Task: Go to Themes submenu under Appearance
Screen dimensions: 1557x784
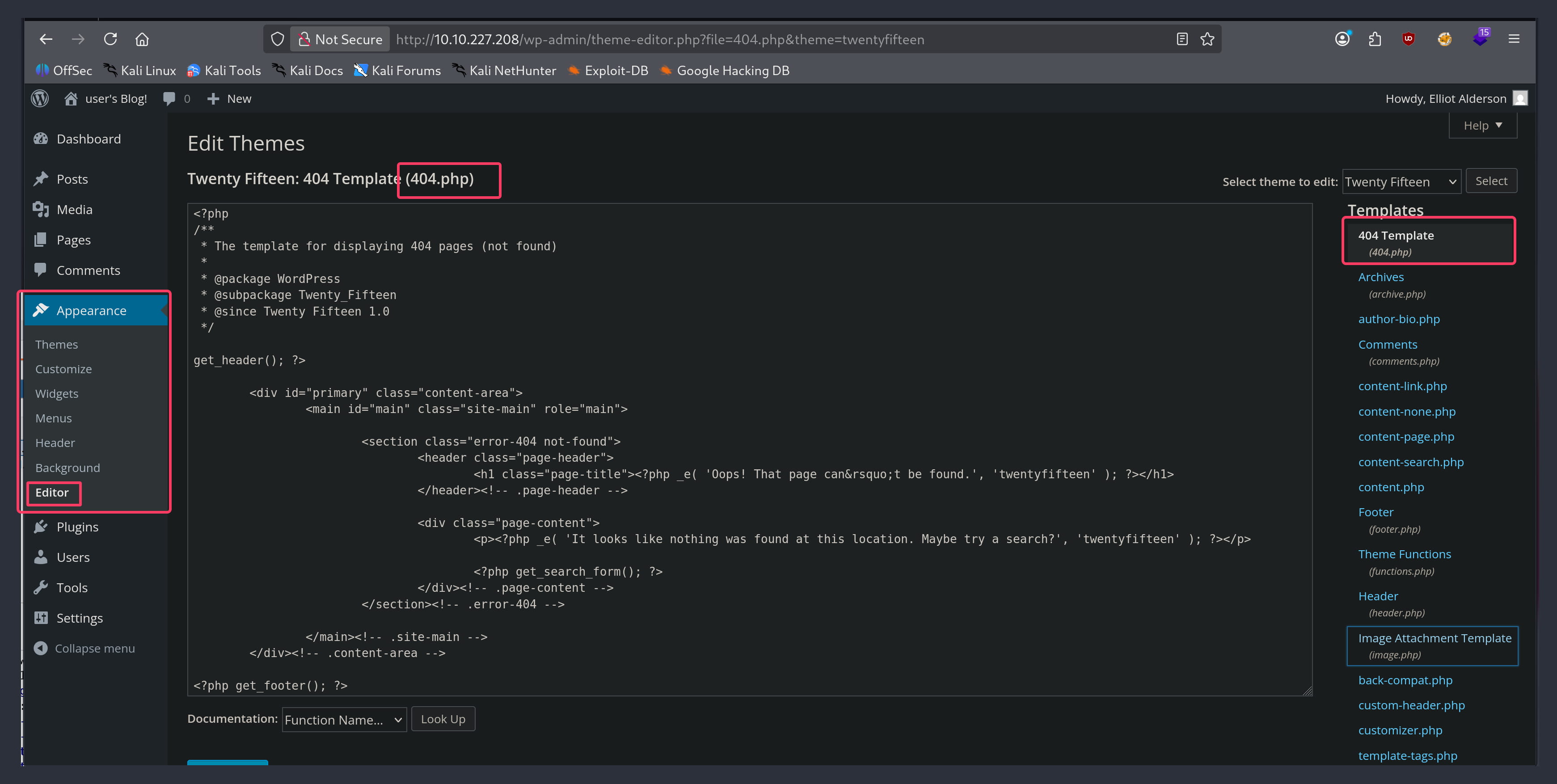Action: pyautogui.click(x=56, y=345)
